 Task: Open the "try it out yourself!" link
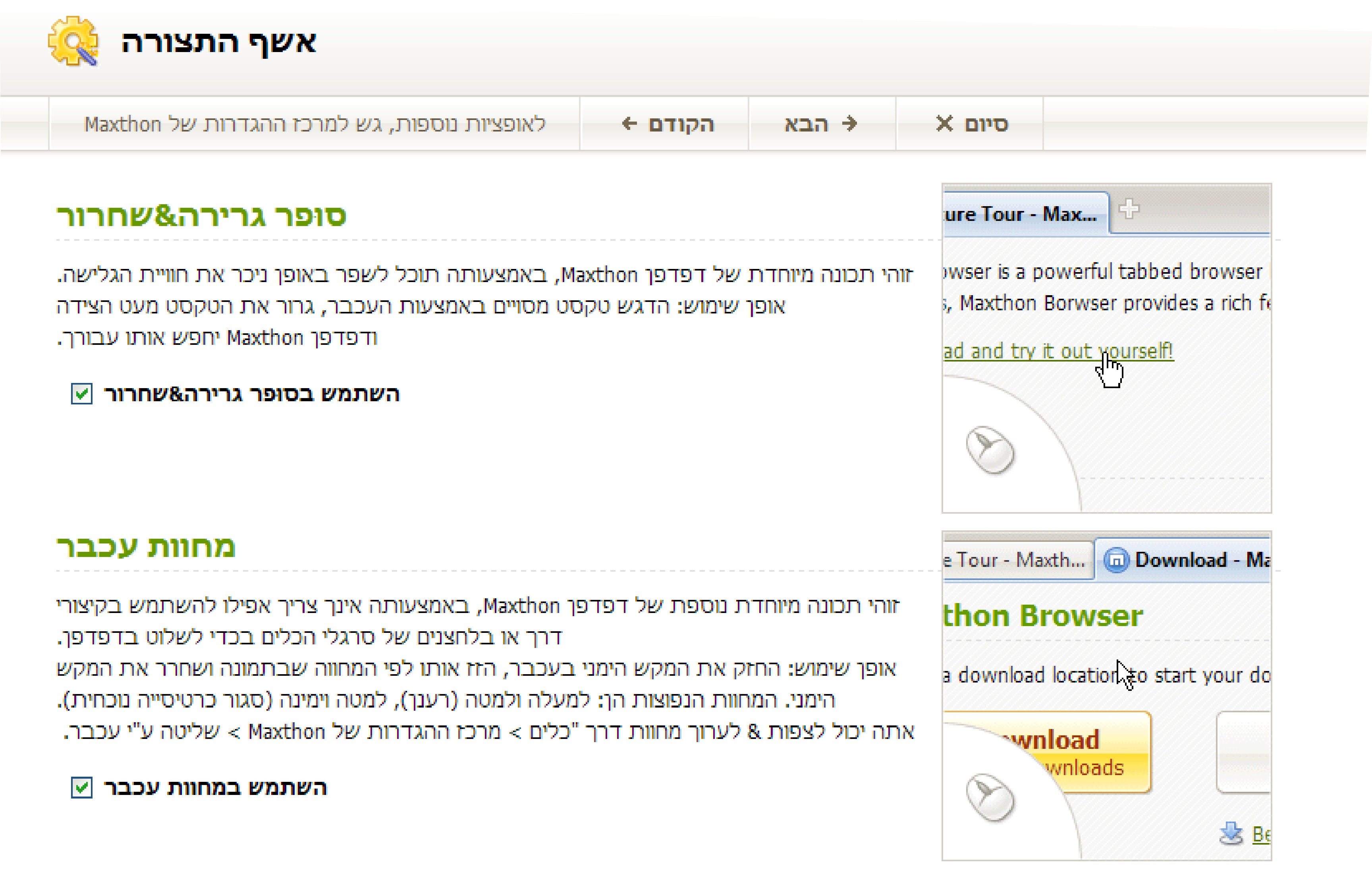point(1059,351)
